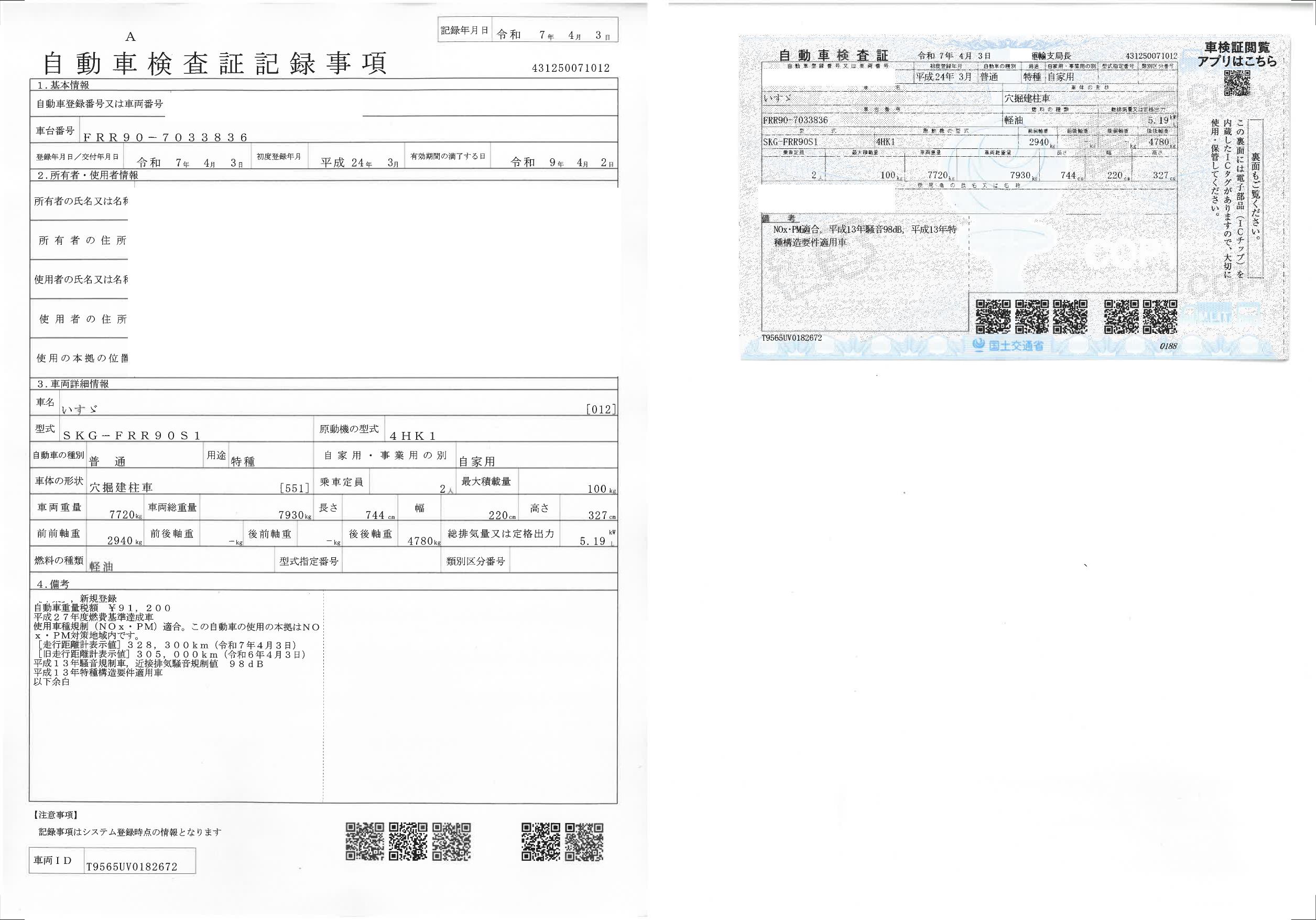Select the 7720kg value beside 車両重量 on the record sheet

click(x=126, y=515)
